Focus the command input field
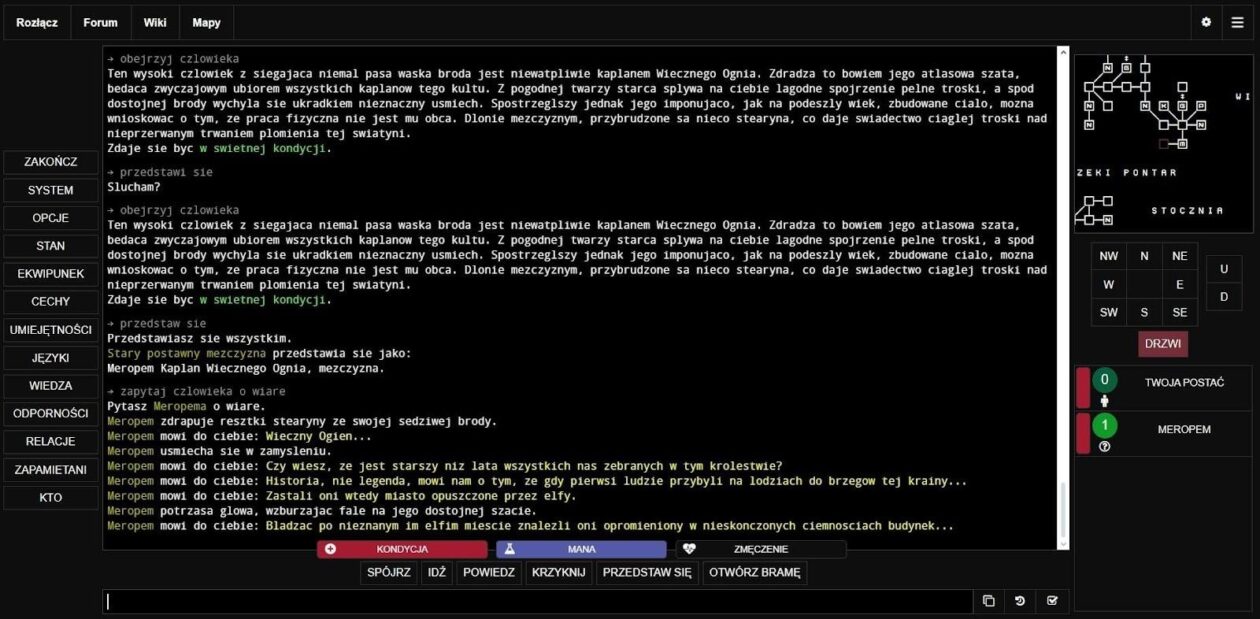The width and height of the screenshot is (1260, 619). pyautogui.click(x=538, y=601)
